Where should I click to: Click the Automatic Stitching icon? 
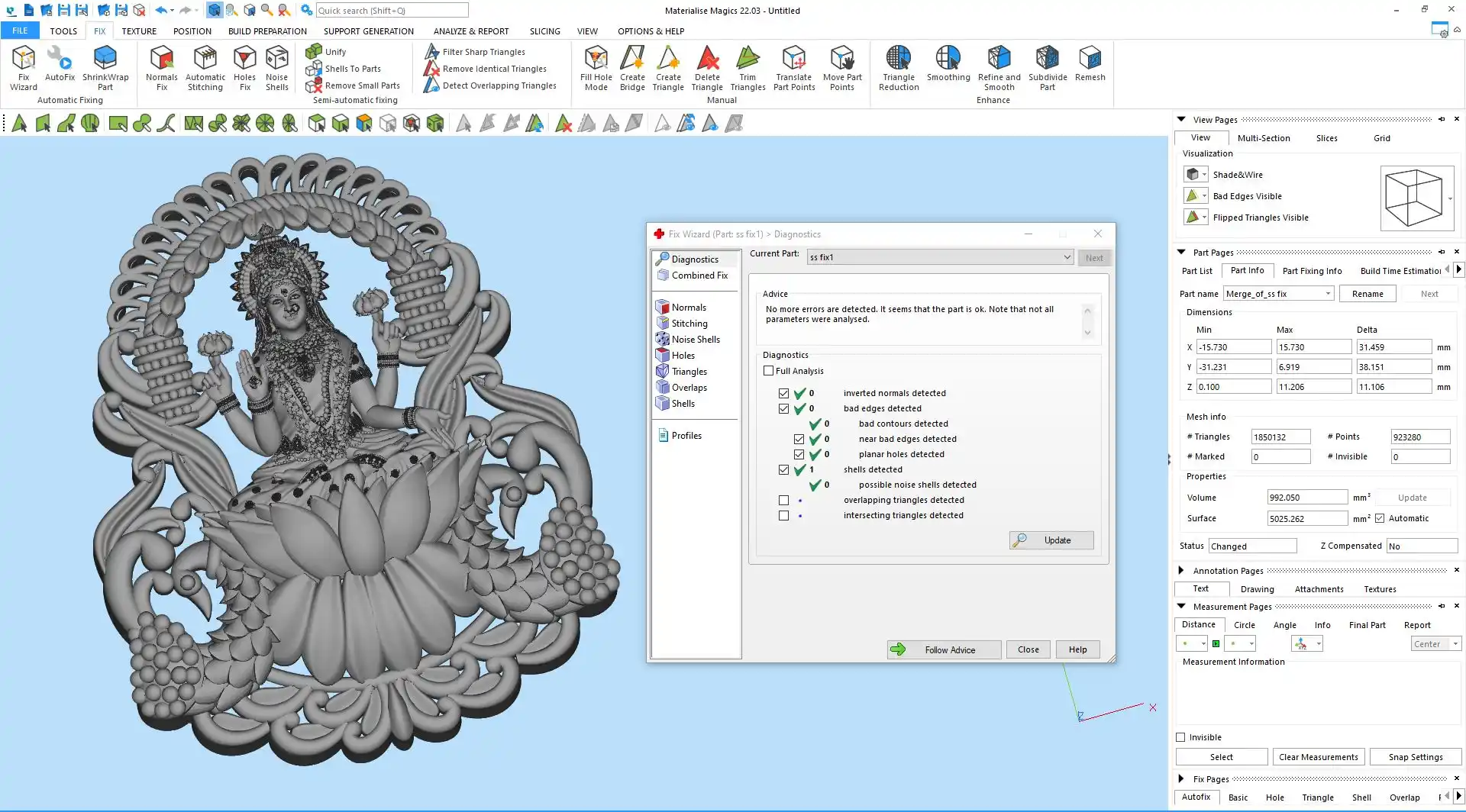click(x=205, y=67)
